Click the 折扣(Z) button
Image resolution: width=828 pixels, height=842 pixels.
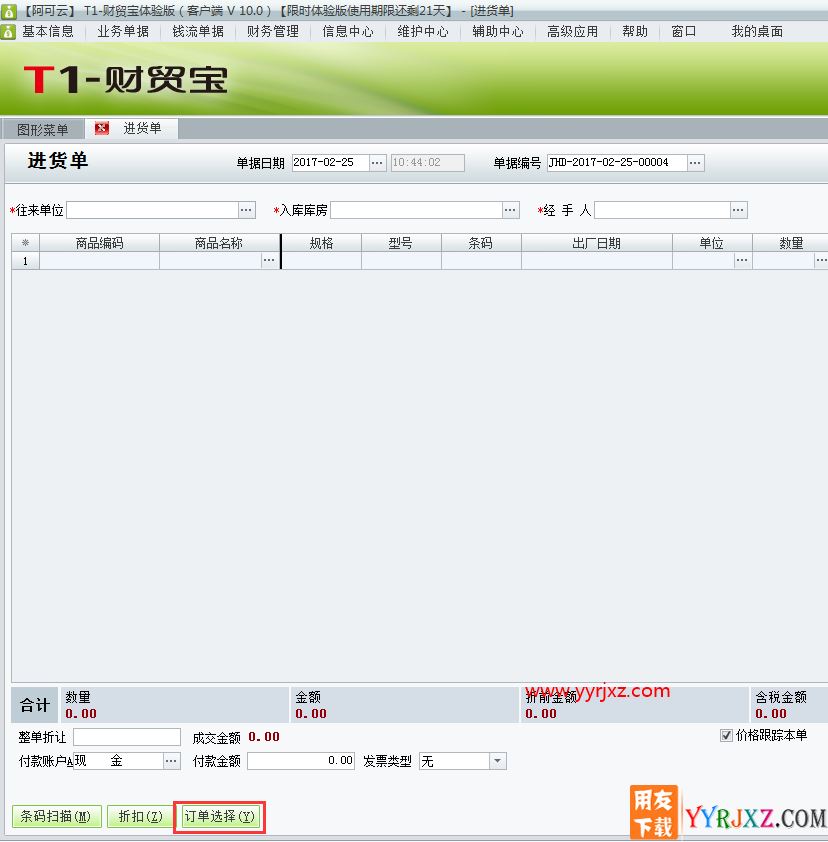[141, 817]
